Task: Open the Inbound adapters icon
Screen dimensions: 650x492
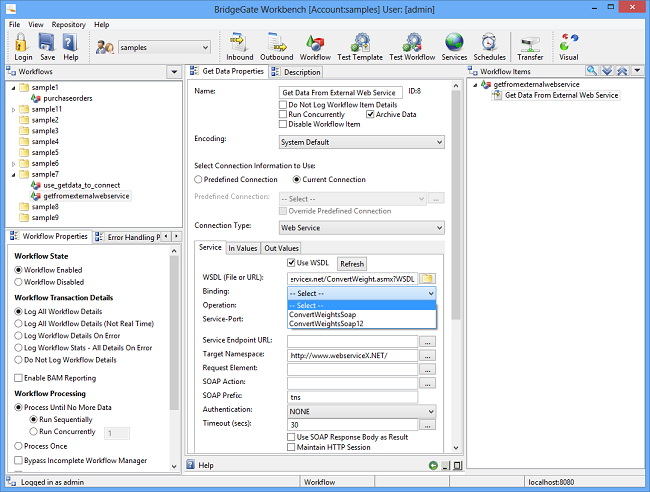Action: click(240, 44)
